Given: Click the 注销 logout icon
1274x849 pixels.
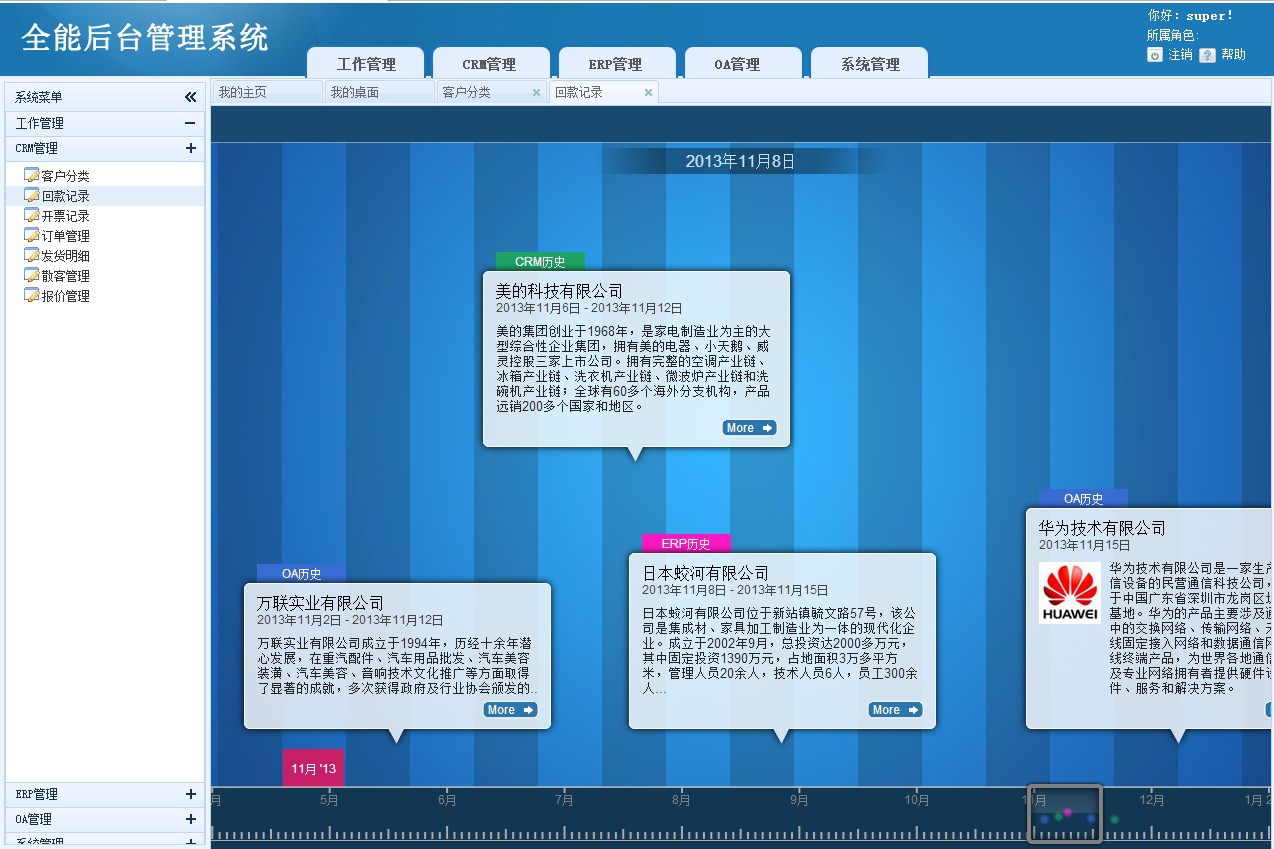Looking at the screenshot, I should coord(1155,55).
